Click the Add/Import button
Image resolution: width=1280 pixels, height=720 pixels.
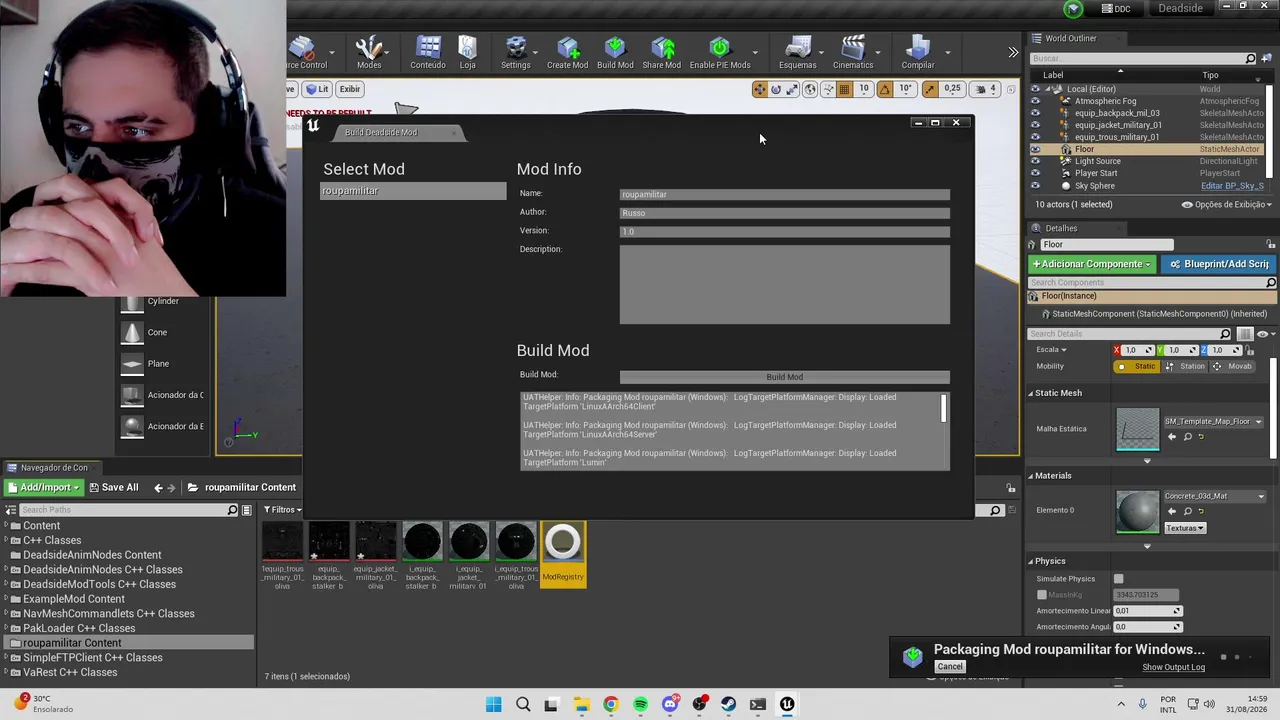(x=43, y=488)
